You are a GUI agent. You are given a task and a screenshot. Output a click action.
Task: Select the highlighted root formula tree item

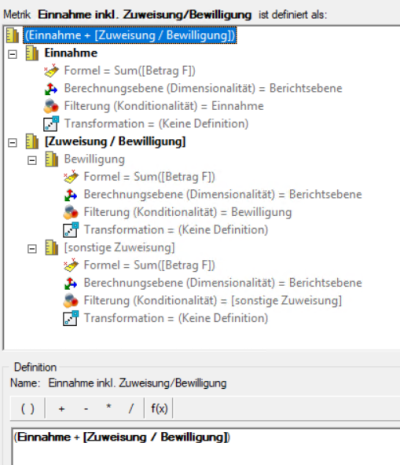(130, 35)
